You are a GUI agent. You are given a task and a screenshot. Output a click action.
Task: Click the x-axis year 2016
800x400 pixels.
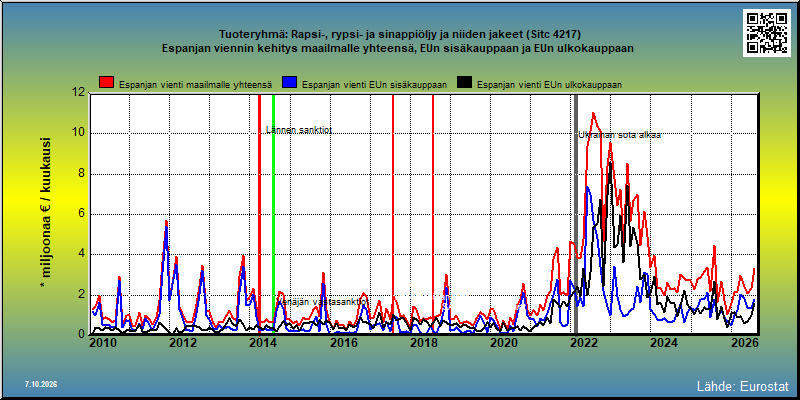[x=343, y=343]
